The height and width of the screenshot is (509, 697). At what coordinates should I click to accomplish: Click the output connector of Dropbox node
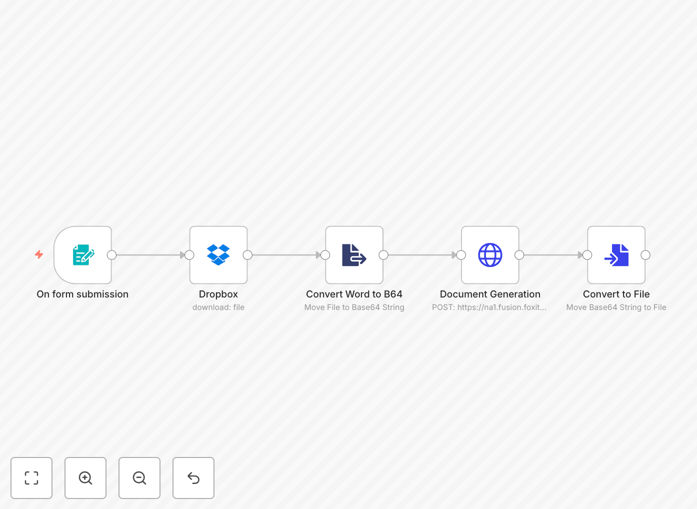(x=248, y=255)
